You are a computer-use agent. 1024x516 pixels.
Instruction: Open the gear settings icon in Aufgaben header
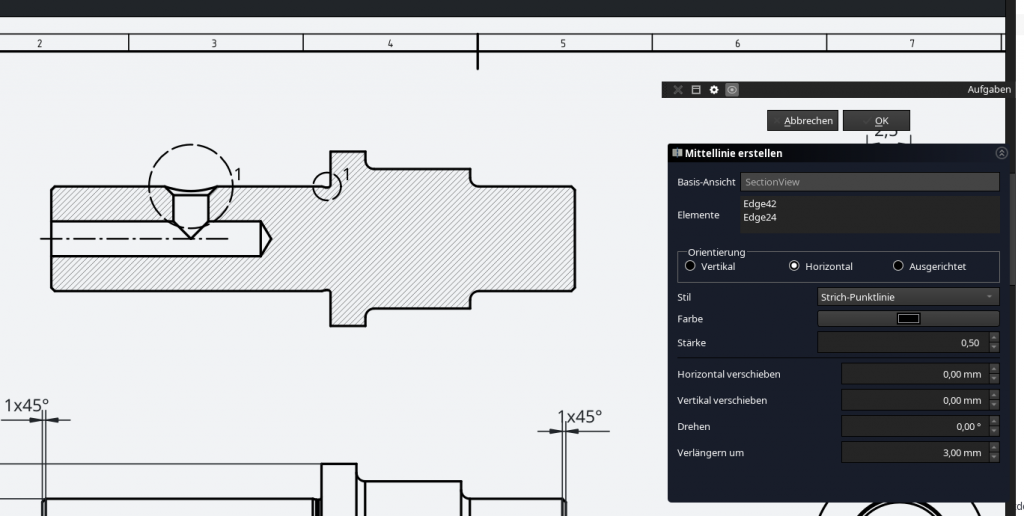714,90
